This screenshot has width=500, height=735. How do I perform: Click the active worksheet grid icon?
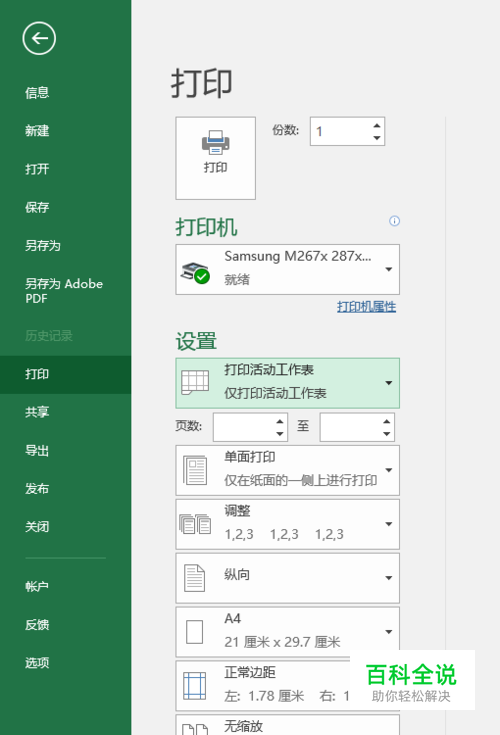[195, 382]
